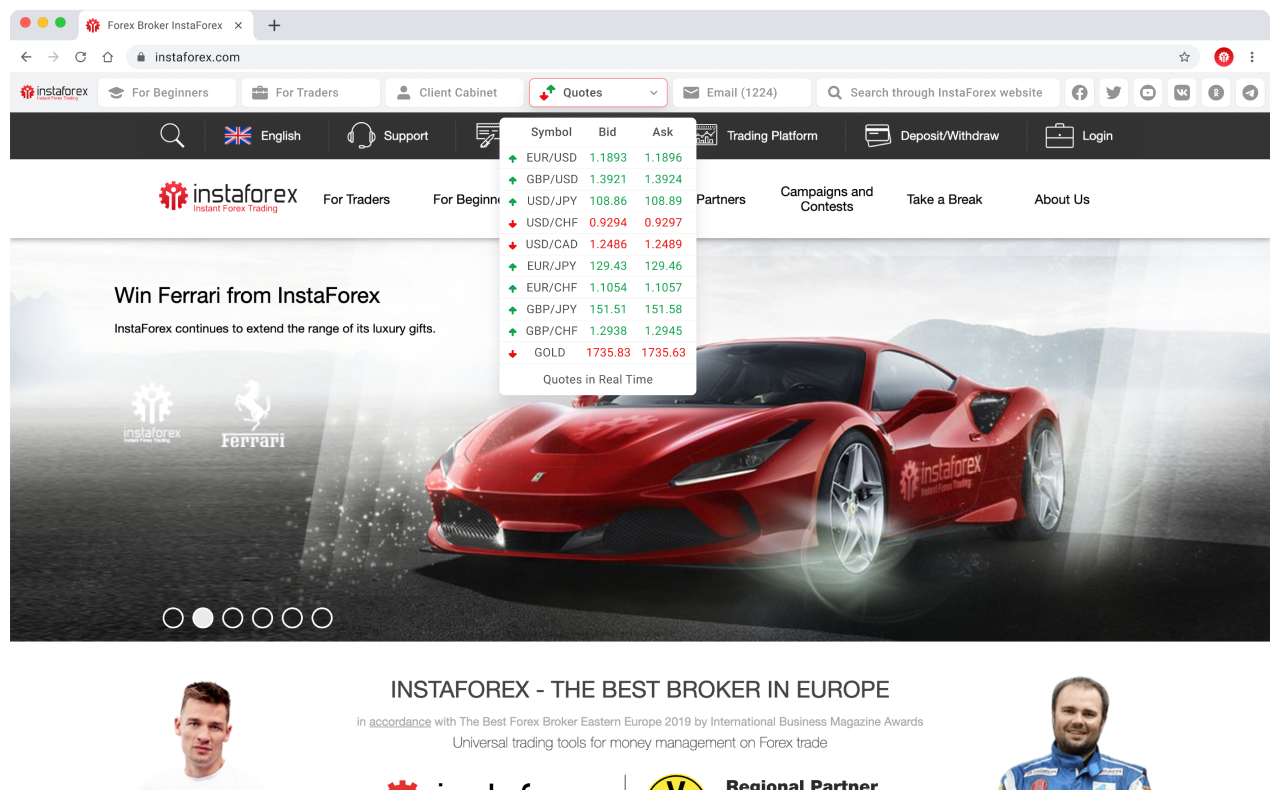Click the Trading Platform chart icon
Viewport: 1280px width, 800px height.
click(707, 135)
